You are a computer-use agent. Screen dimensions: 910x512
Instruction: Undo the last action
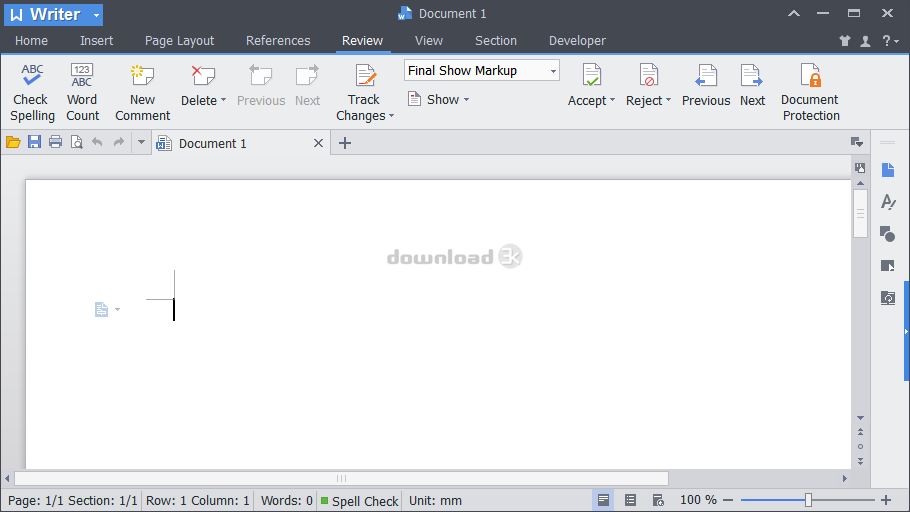97,142
